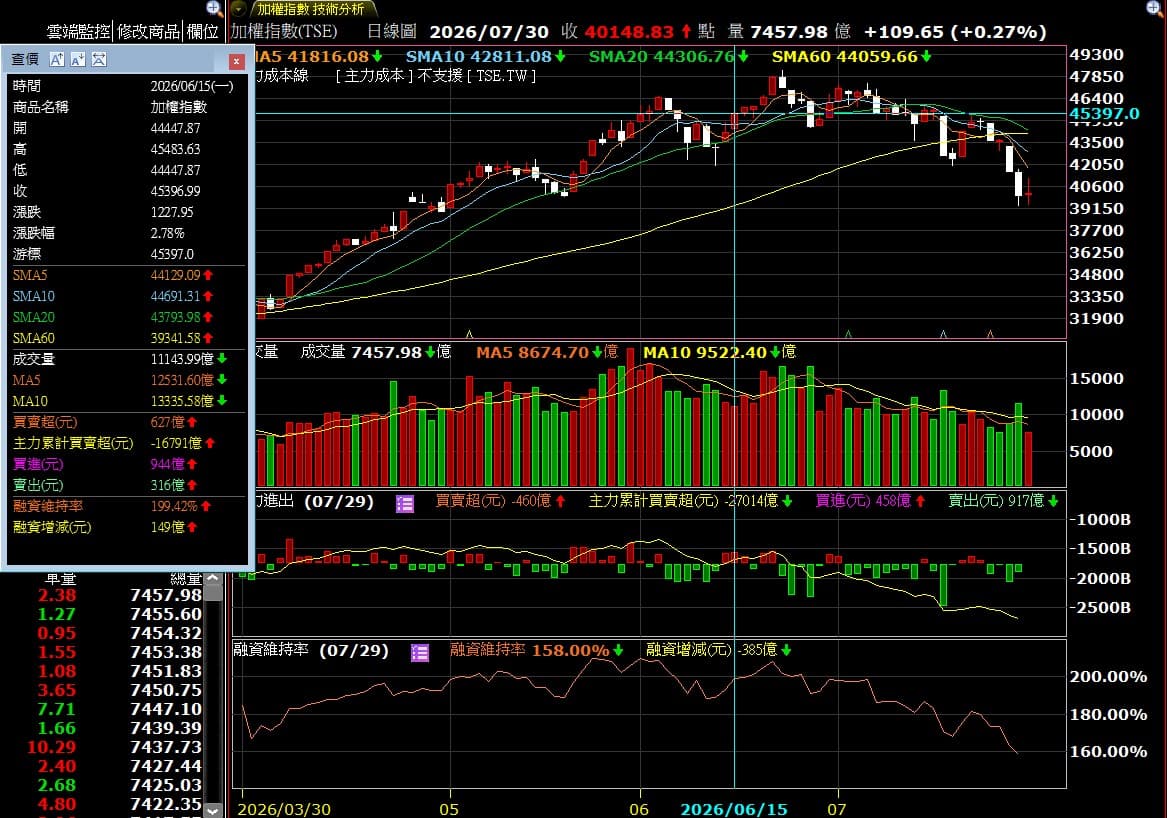Open the round dropdown button before 加權指數 tab
This screenshot has height=818, width=1167.
238,9
